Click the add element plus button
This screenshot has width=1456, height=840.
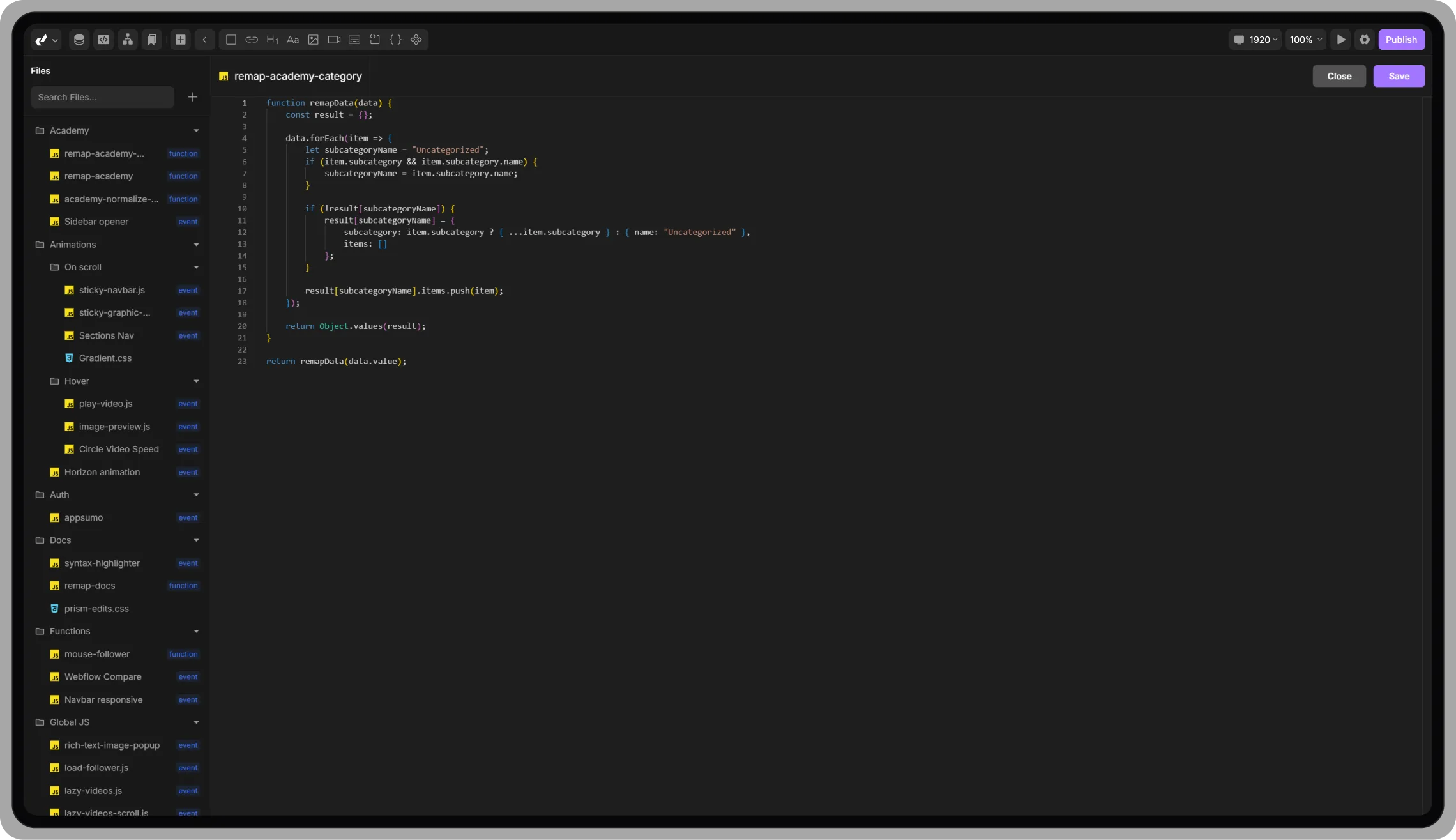(x=181, y=40)
